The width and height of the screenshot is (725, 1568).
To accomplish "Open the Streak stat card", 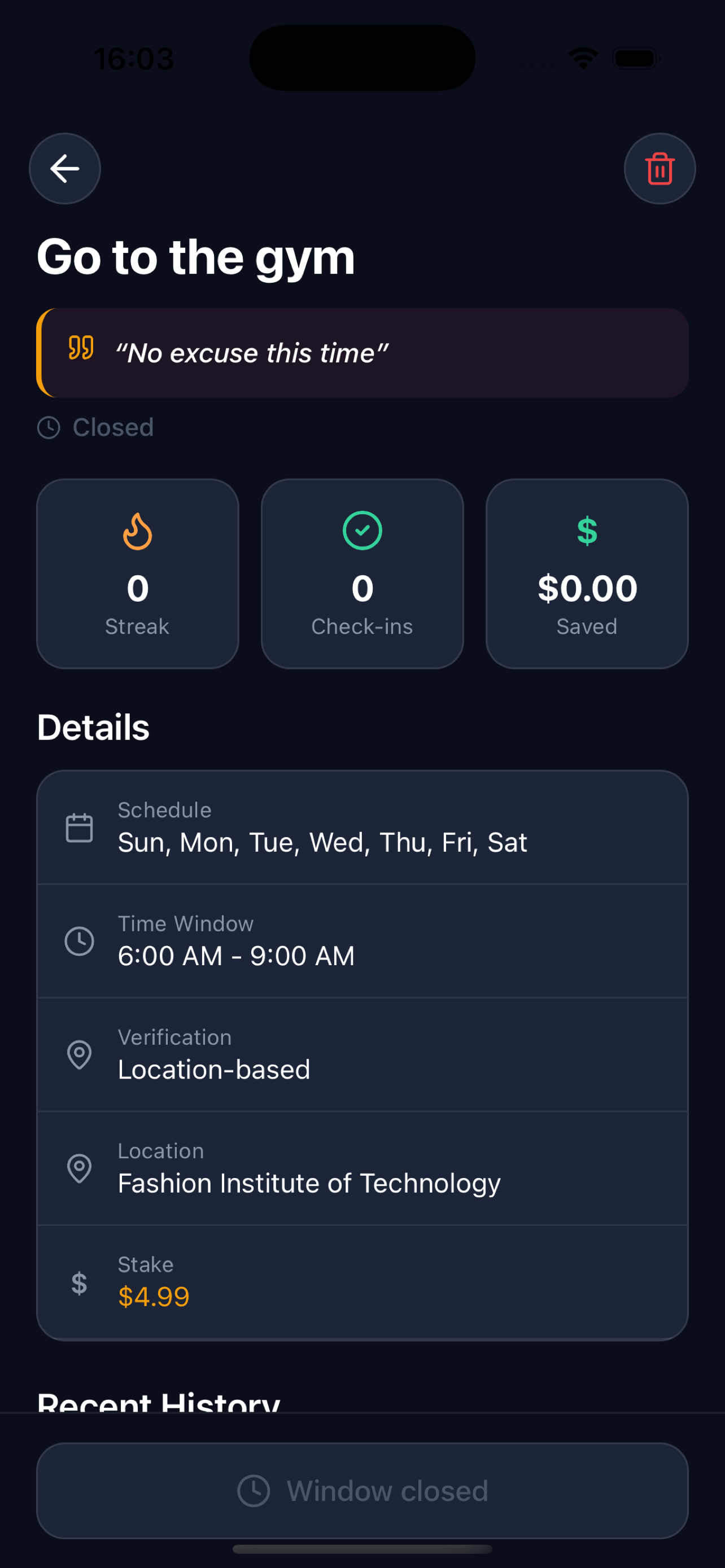I will pyautogui.click(x=138, y=573).
